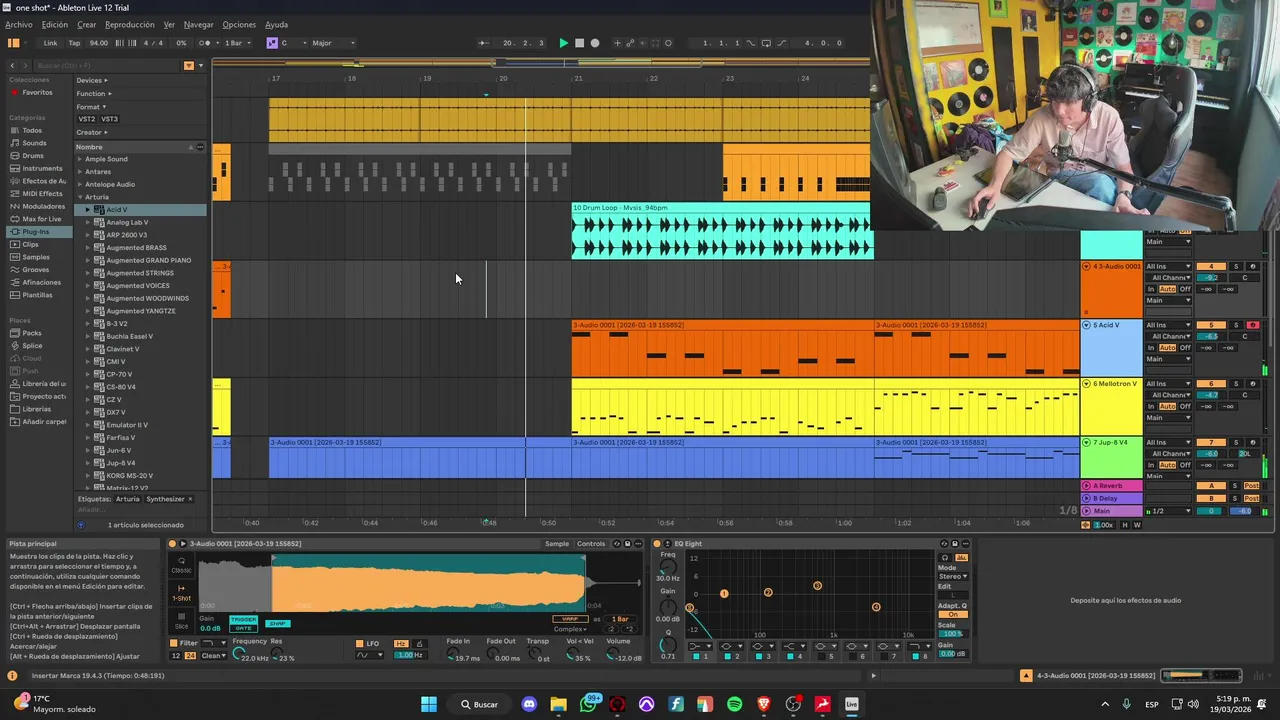This screenshot has height=720, width=1280.
Task: Toggle the Simpler Filter on/off switch
Action: pyautogui.click(x=173, y=643)
